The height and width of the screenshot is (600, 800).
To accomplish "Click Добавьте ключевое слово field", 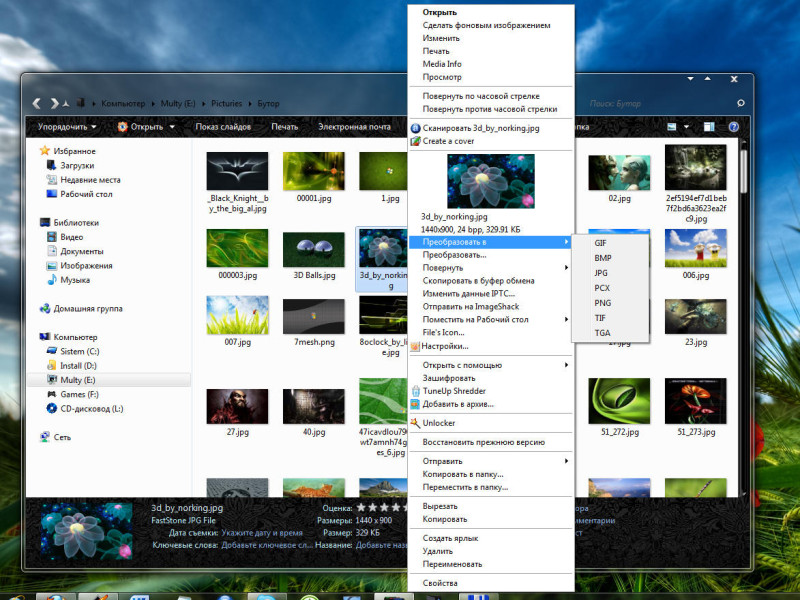I will click(x=267, y=545).
